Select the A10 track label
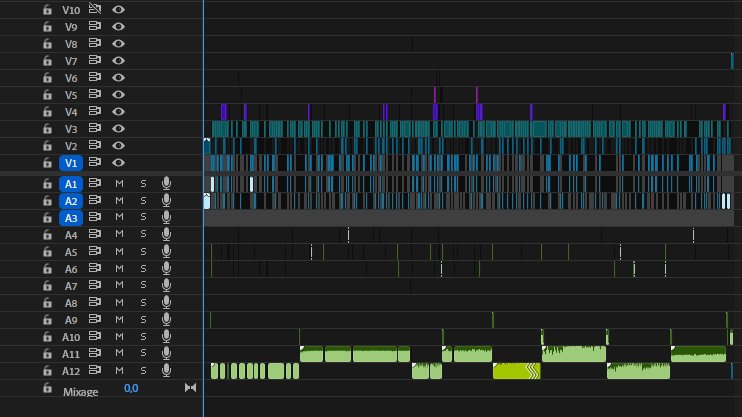The height and width of the screenshot is (417, 742). pyautogui.click(x=71, y=337)
